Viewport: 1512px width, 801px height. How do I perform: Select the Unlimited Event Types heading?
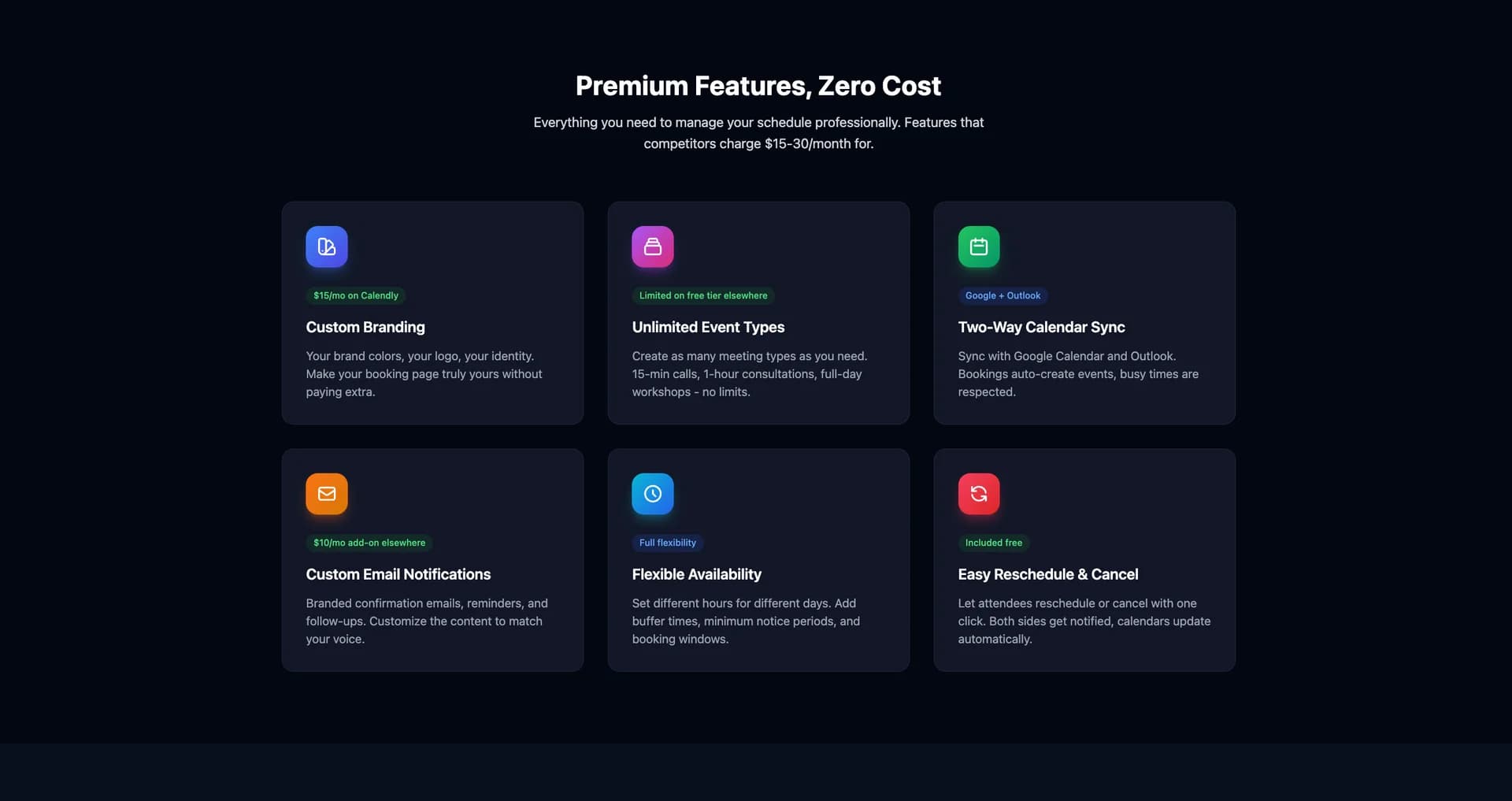tap(708, 327)
